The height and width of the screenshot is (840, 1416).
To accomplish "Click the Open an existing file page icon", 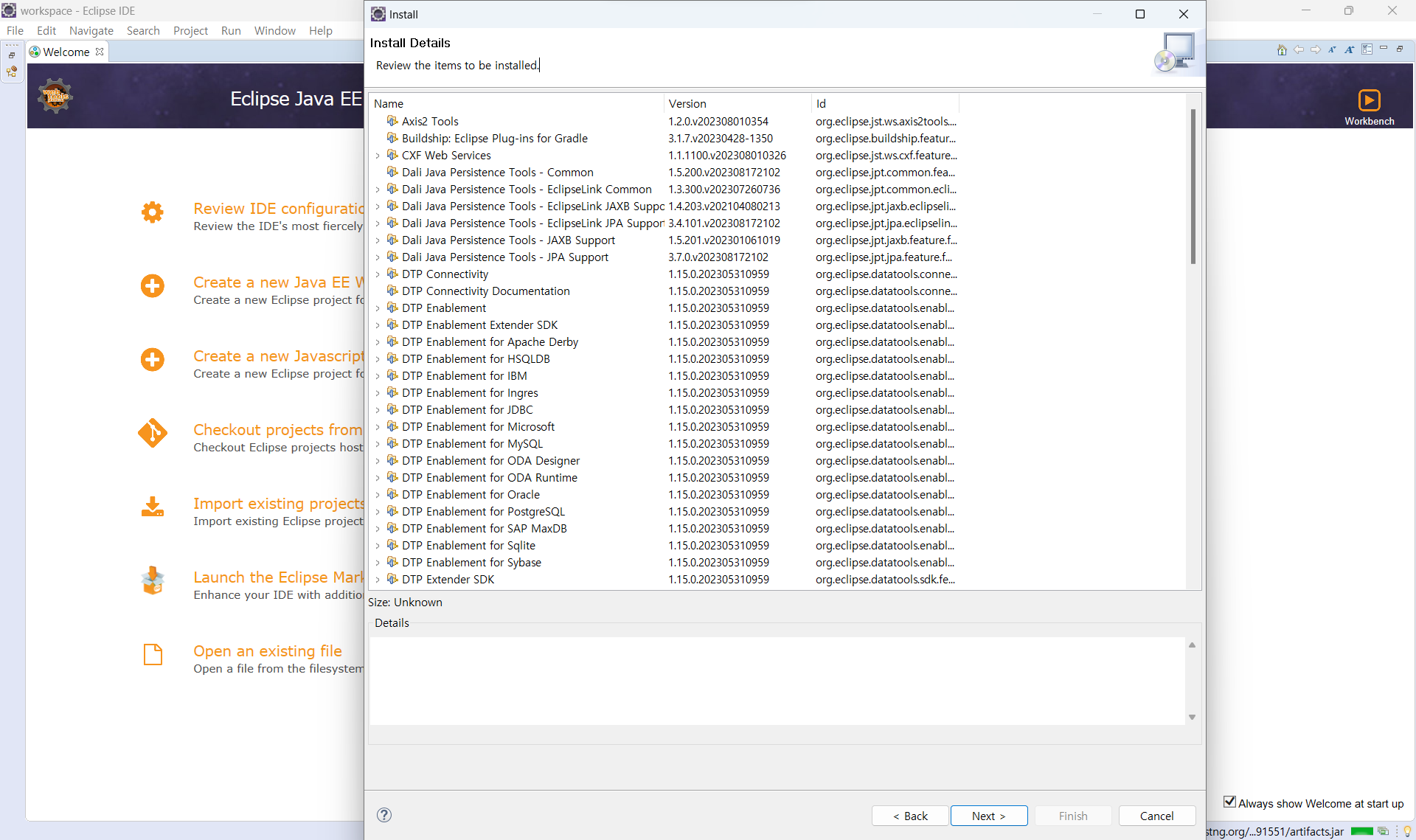I will click(x=153, y=655).
